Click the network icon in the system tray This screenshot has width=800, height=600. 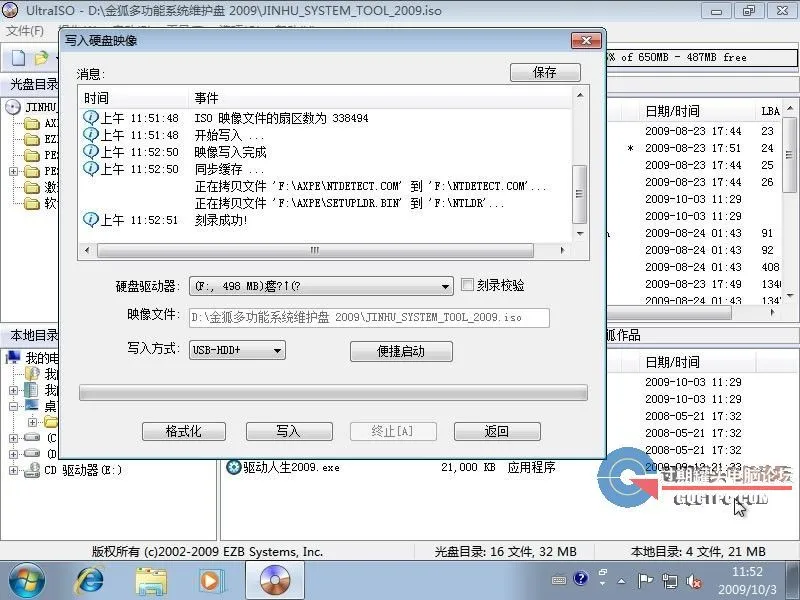[x=669, y=581]
